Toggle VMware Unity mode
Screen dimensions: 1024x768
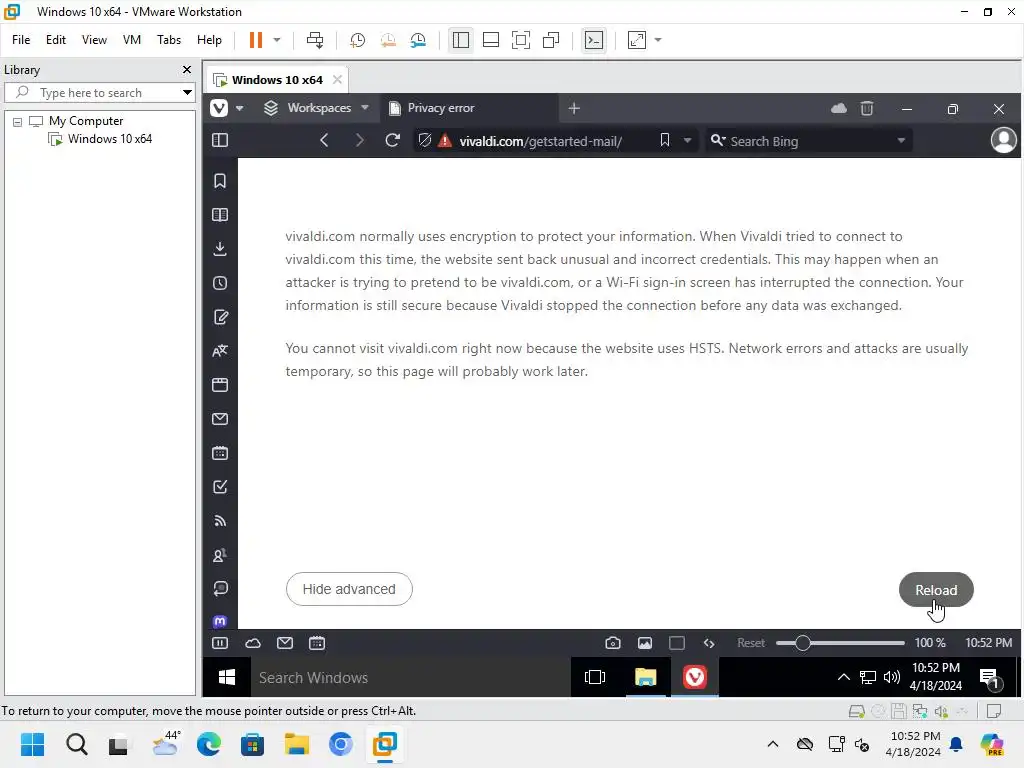pyautogui.click(x=551, y=40)
